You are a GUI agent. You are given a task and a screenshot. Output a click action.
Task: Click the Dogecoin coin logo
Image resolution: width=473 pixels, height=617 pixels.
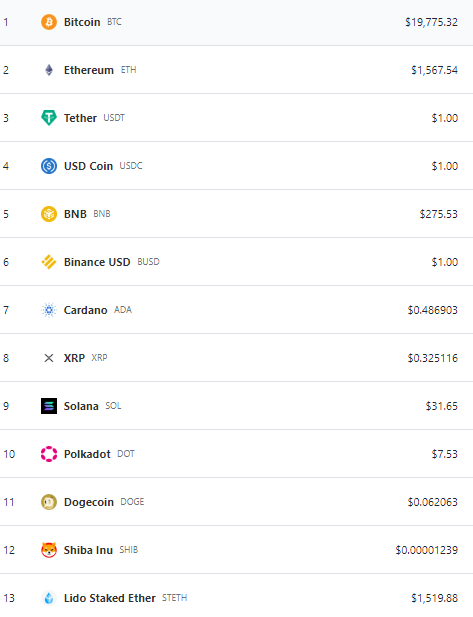pos(49,502)
